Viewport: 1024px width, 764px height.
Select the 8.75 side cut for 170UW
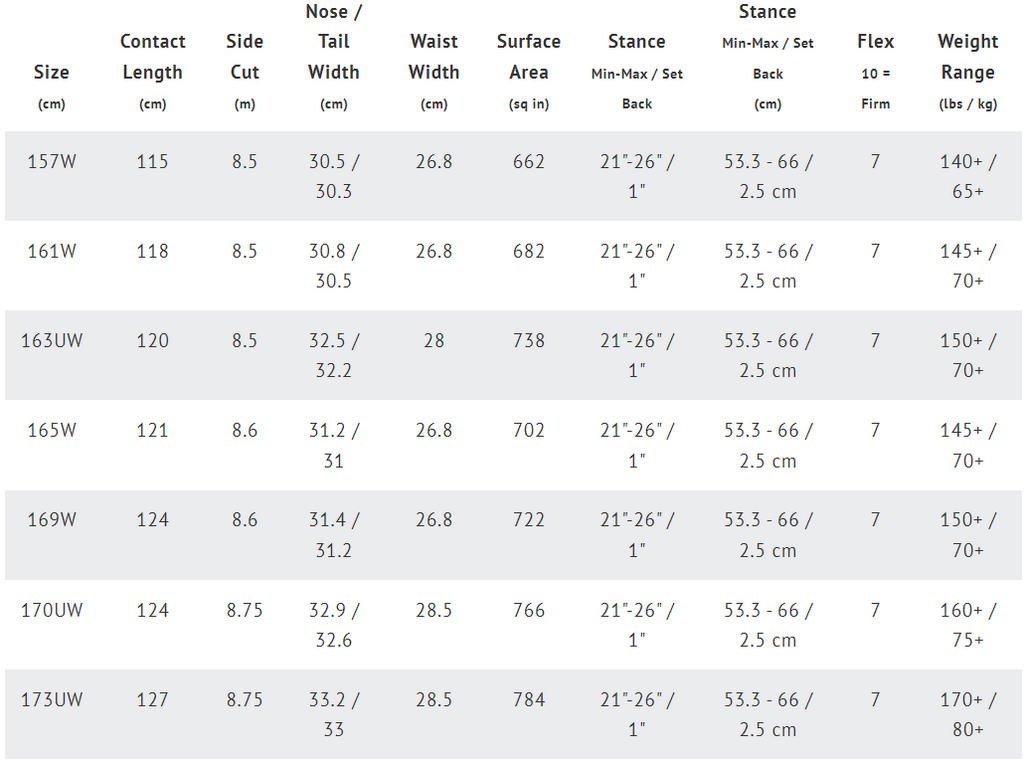[244, 610]
